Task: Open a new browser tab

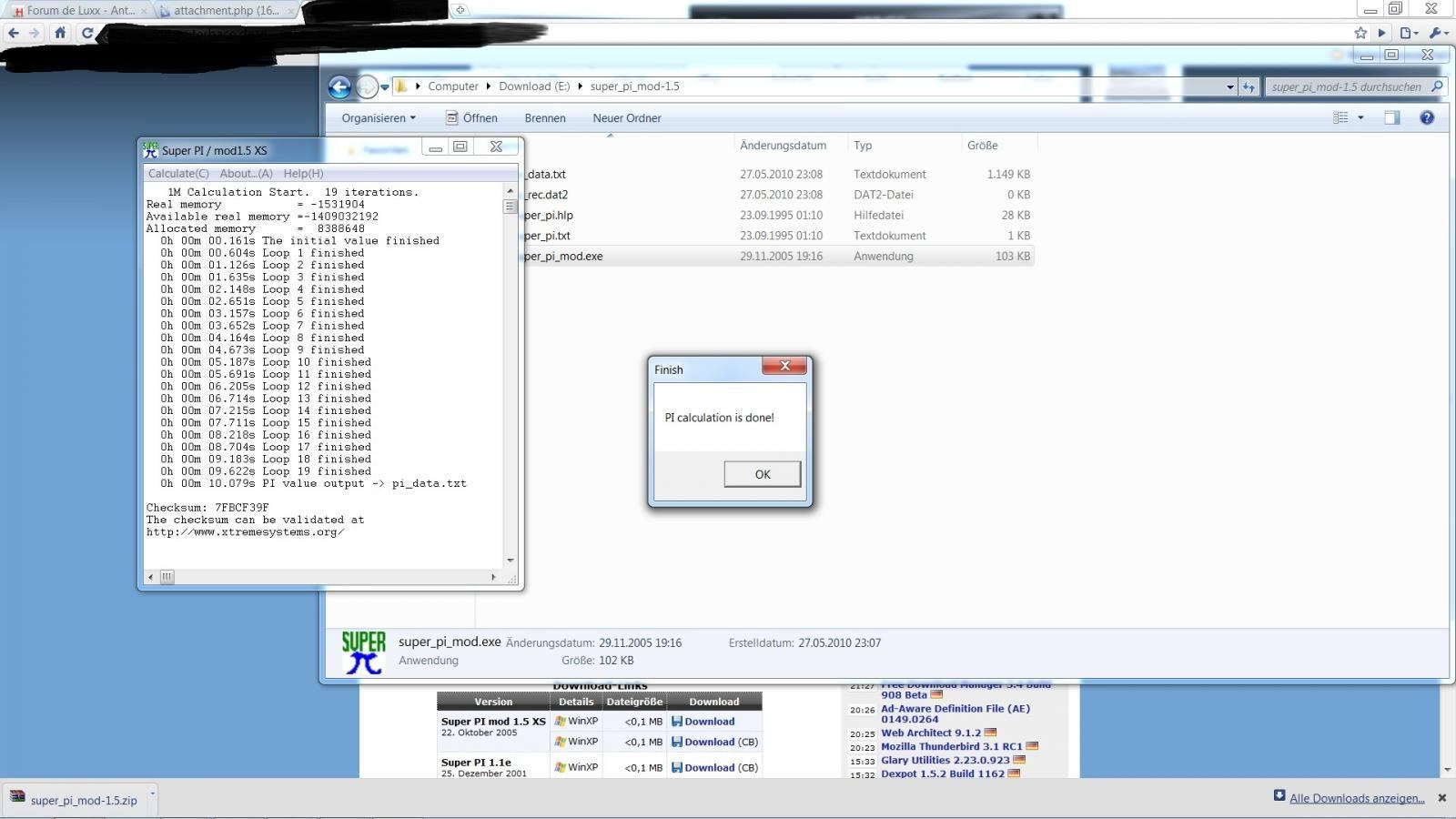Action: pyautogui.click(x=460, y=10)
